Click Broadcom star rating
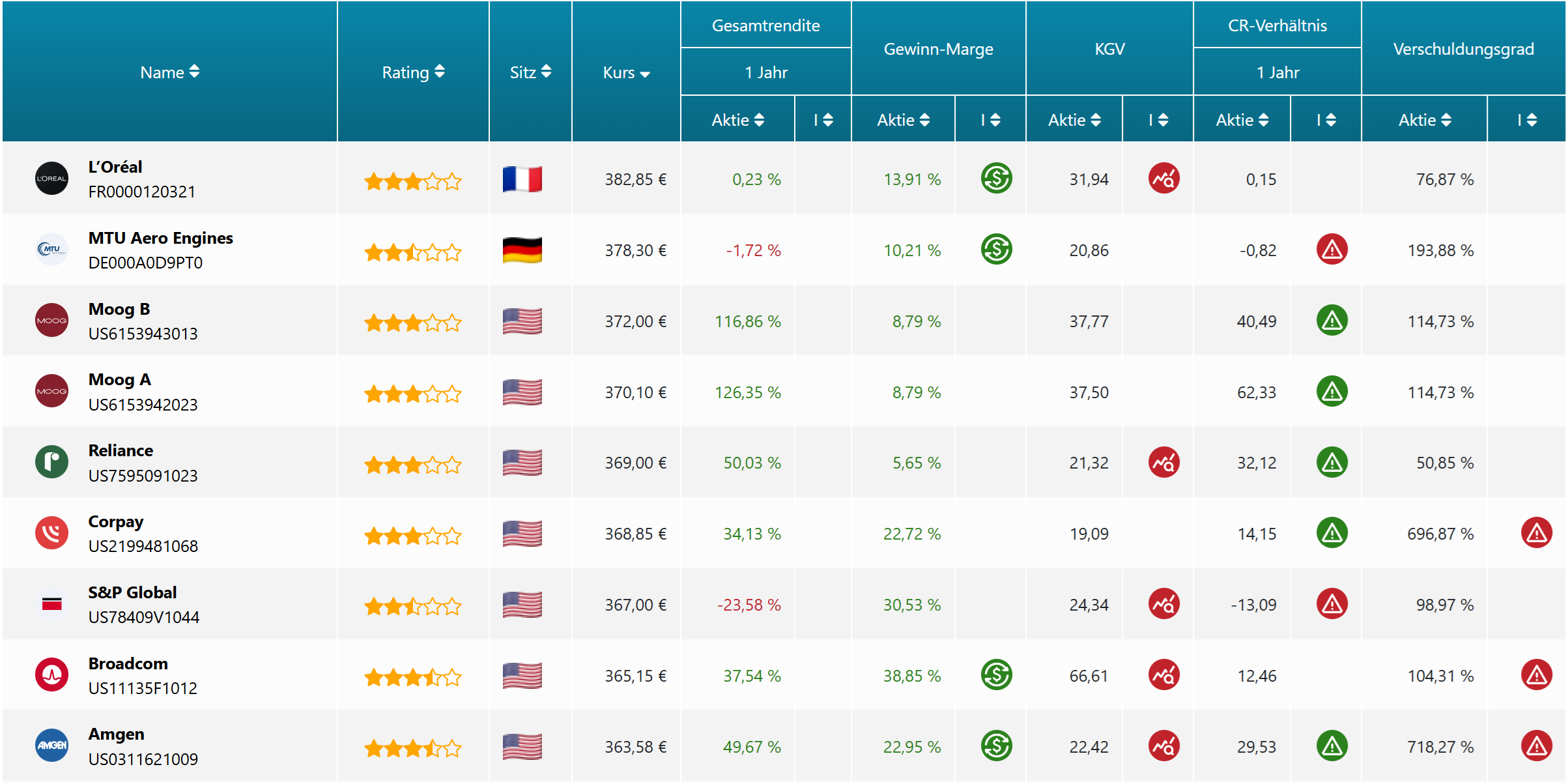The image size is (1568, 784). 412,677
